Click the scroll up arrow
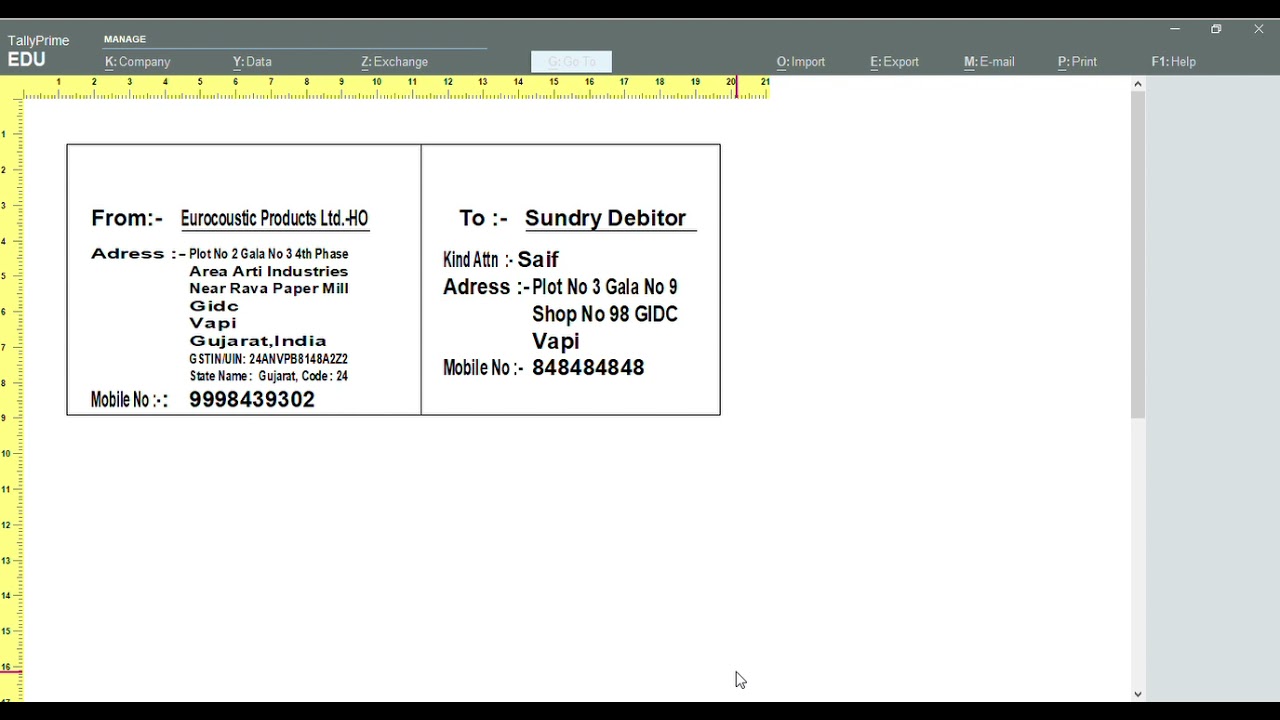Screen dimensions: 1280x720 coord(1137,84)
